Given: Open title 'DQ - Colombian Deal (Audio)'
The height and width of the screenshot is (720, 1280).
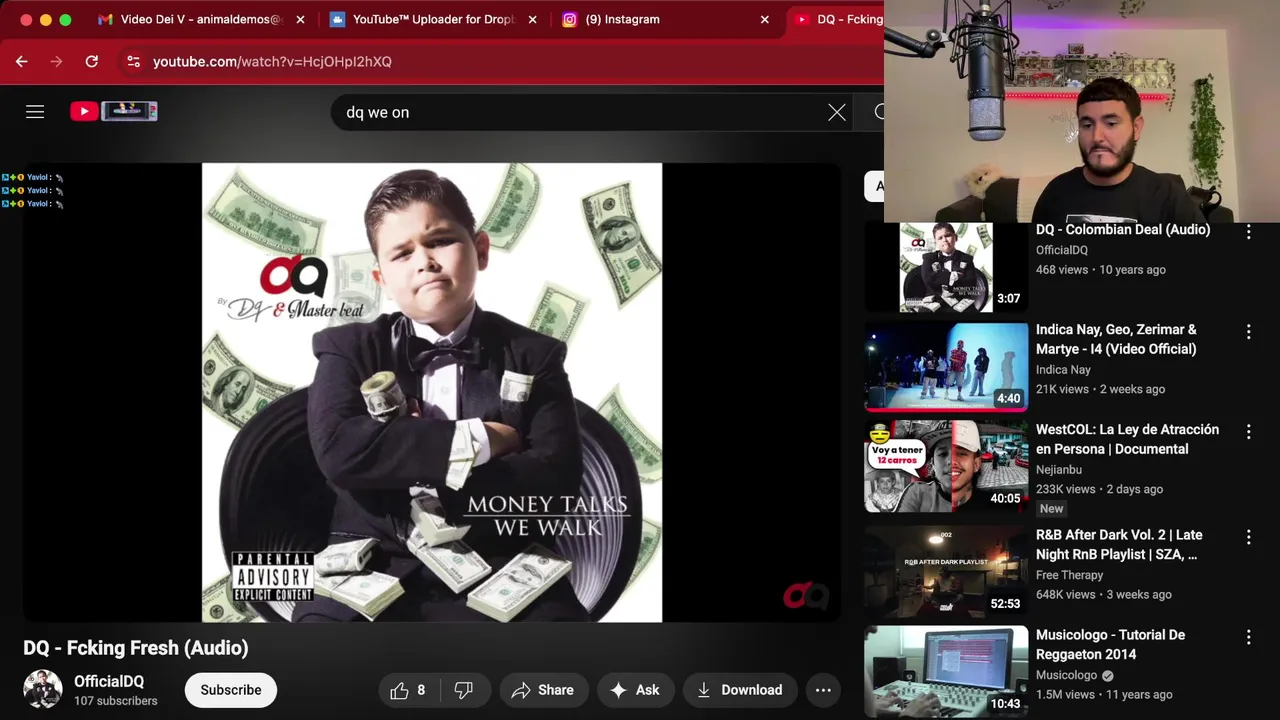Looking at the screenshot, I should tap(1123, 230).
